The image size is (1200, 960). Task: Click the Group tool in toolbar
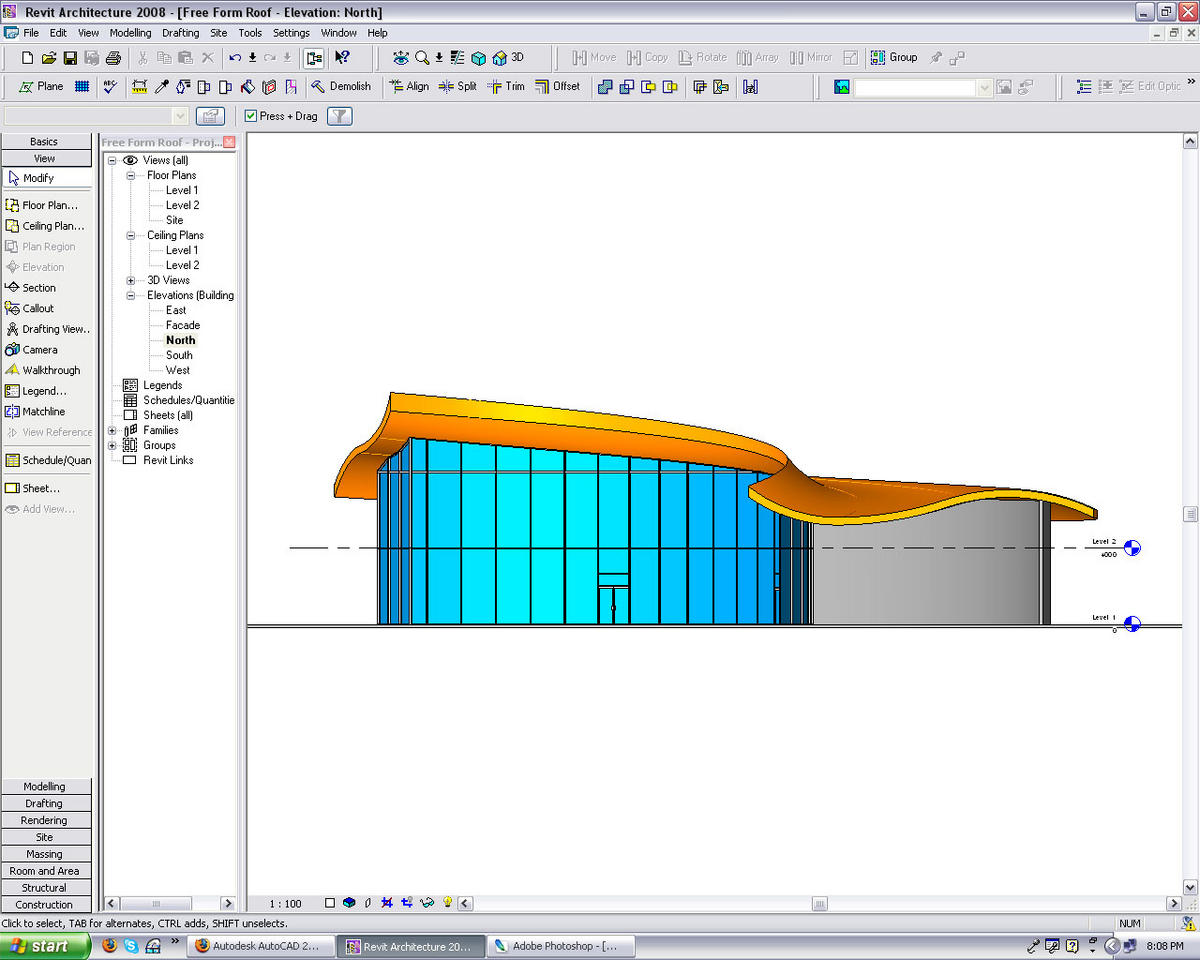[x=894, y=58]
